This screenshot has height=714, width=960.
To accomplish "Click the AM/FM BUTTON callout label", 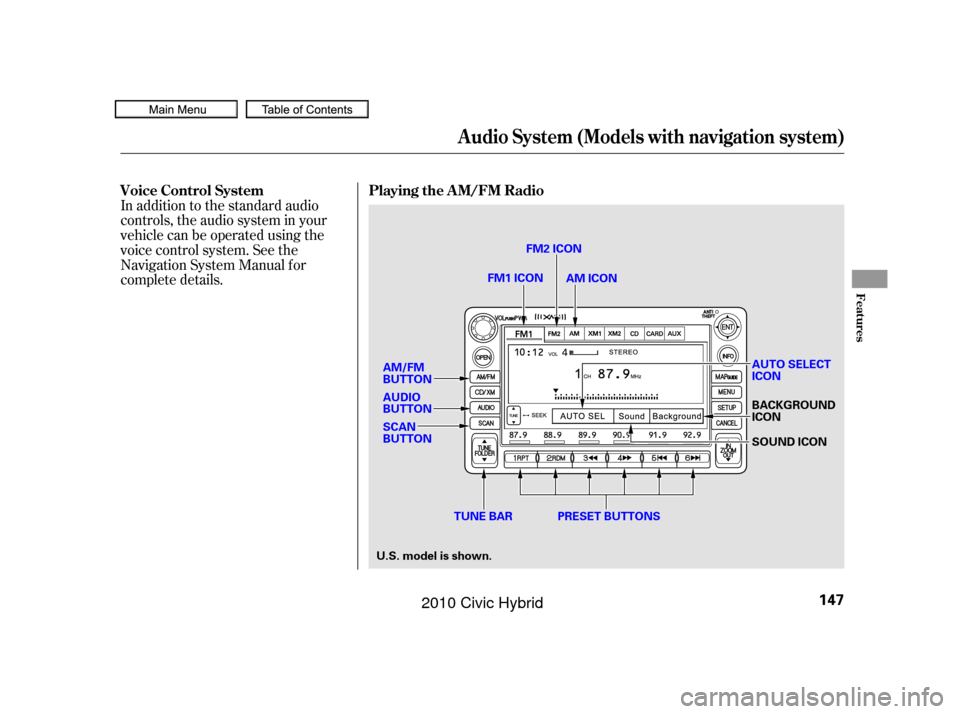I will (407, 373).
